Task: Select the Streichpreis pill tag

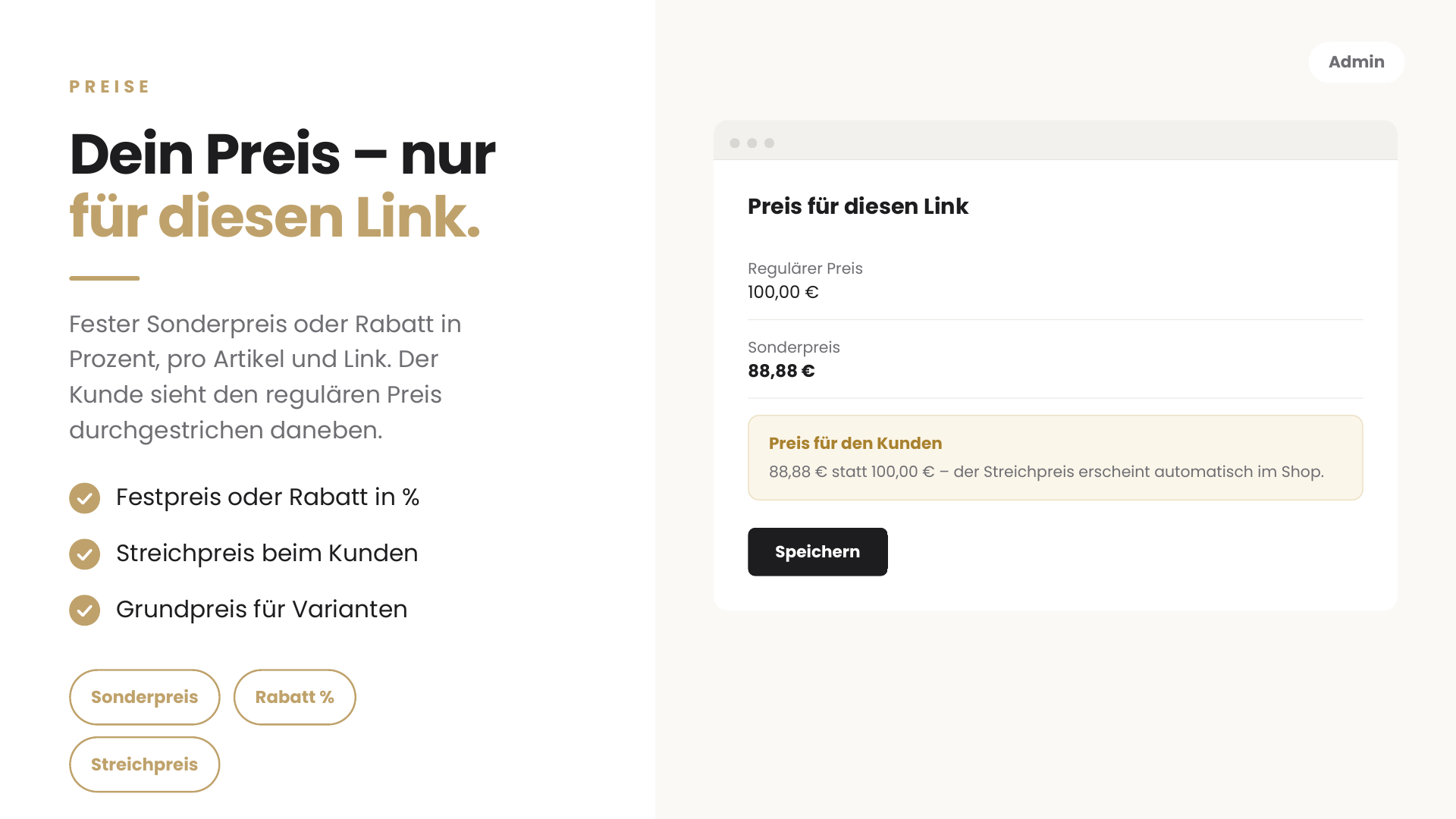Action: coord(145,764)
